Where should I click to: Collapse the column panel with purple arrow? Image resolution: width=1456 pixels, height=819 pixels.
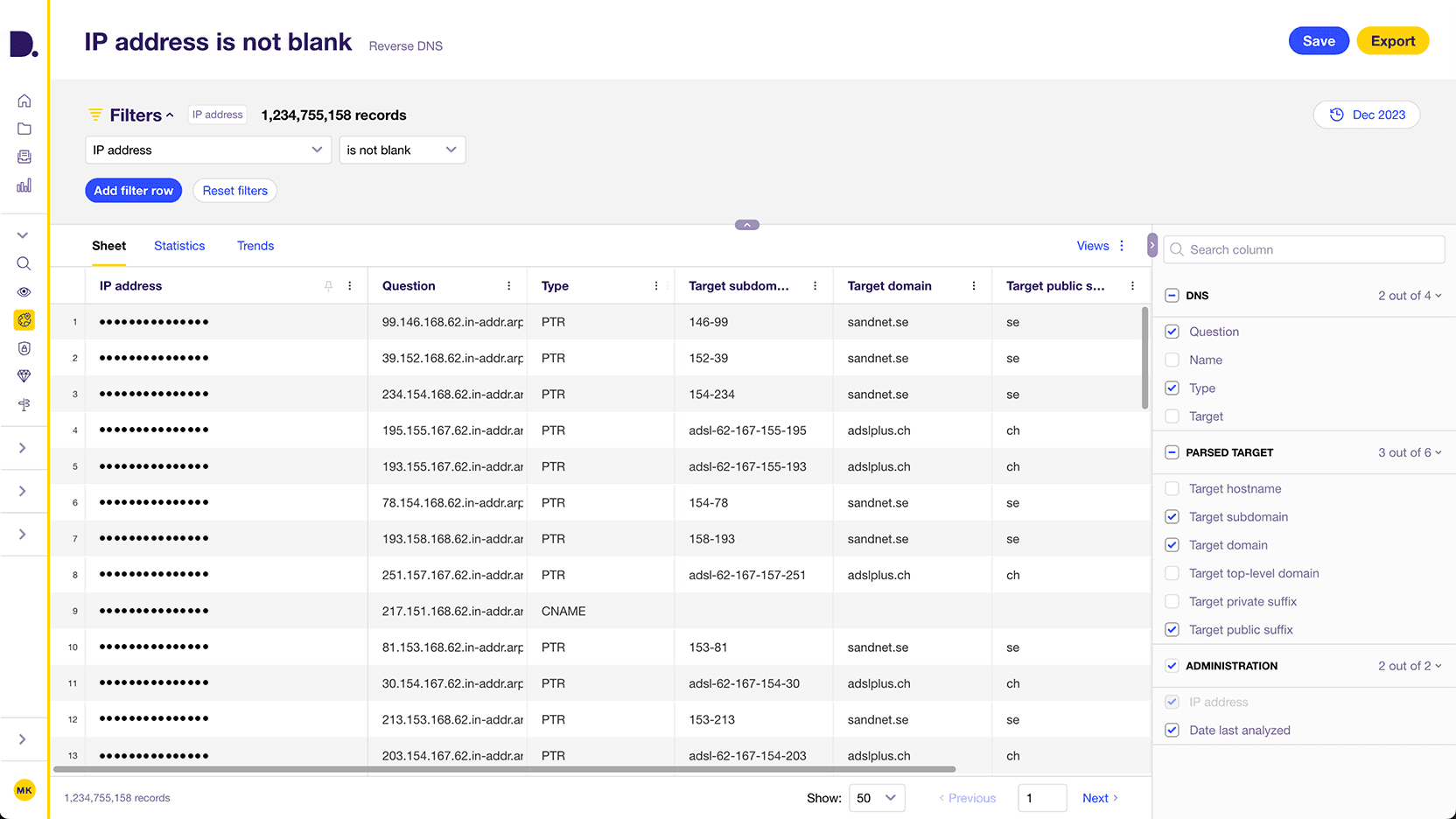pyautogui.click(x=1152, y=246)
